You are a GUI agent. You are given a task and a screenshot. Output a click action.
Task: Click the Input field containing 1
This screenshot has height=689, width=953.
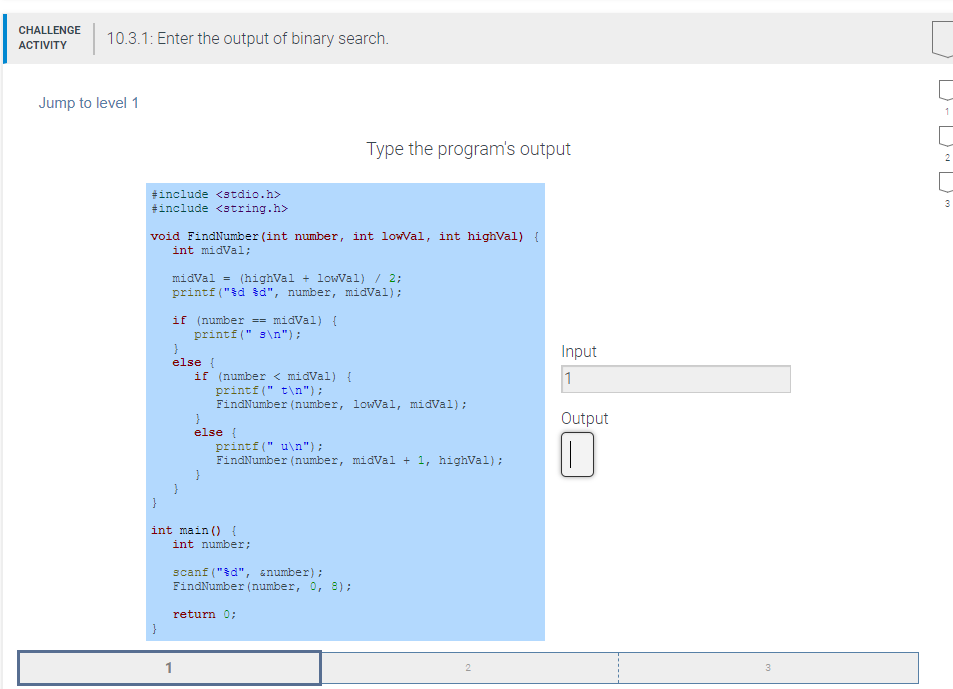click(x=677, y=379)
